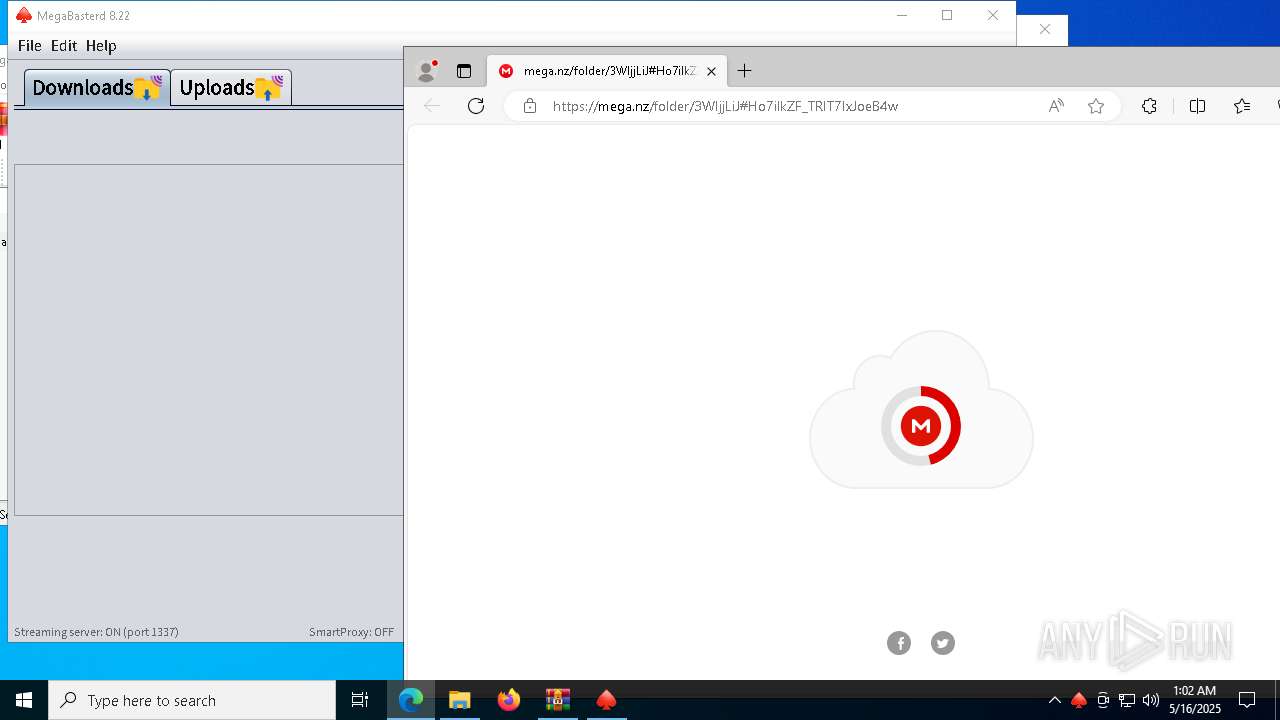Open MEGA's Facebook page

click(899, 643)
